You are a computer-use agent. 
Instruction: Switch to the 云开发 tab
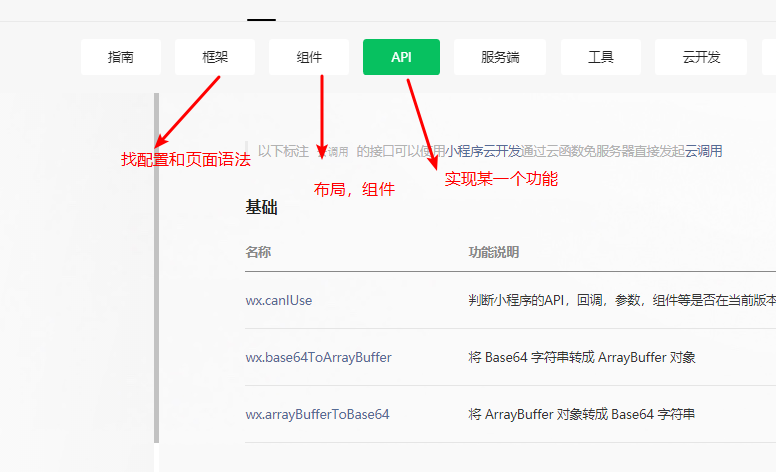point(701,57)
